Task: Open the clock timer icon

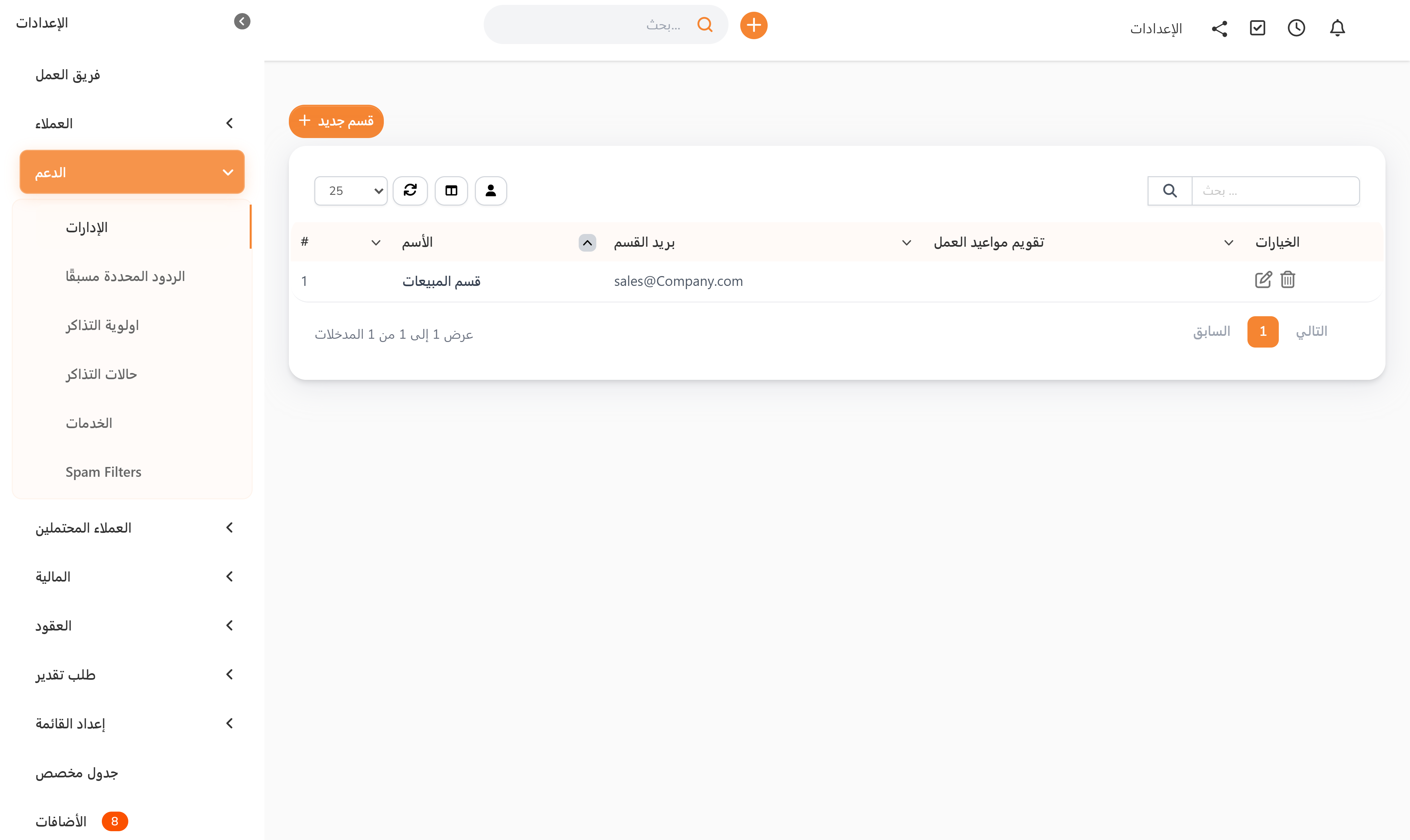Action: [x=1296, y=28]
